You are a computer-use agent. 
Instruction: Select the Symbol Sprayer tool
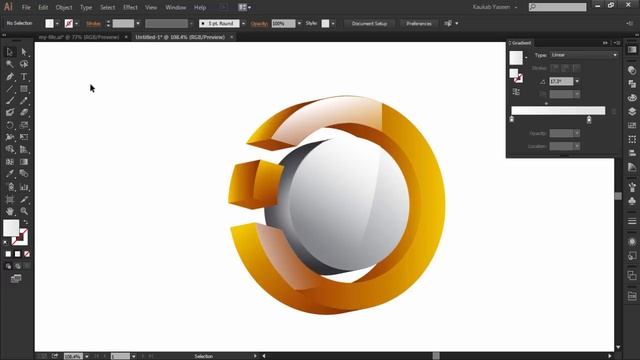pos(10,187)
